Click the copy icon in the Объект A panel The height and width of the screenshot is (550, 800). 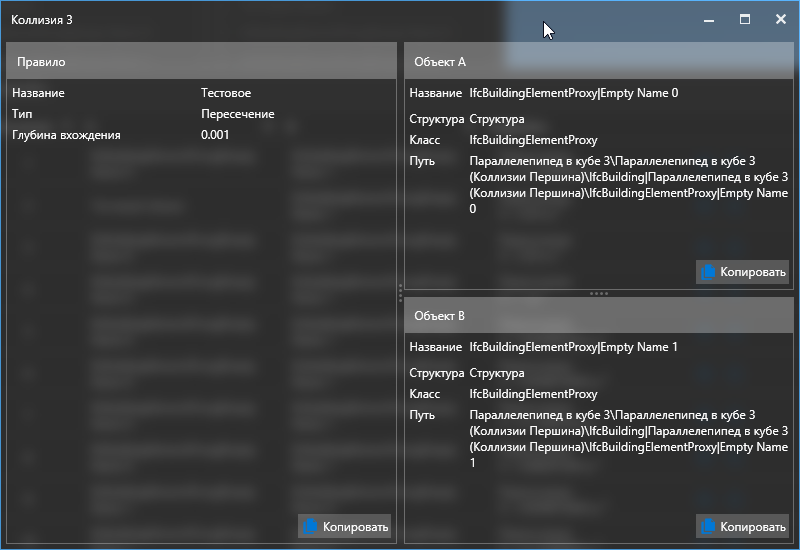tap(709, 273)
